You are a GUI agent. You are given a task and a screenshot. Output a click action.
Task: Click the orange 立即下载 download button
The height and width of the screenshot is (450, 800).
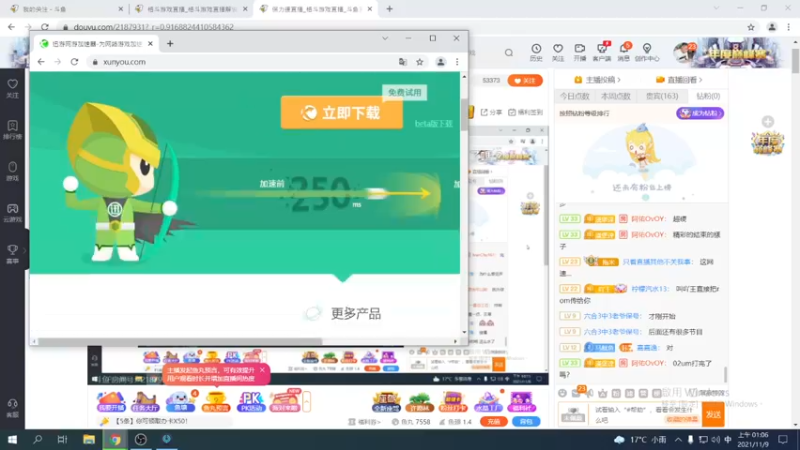coord(341,113)
